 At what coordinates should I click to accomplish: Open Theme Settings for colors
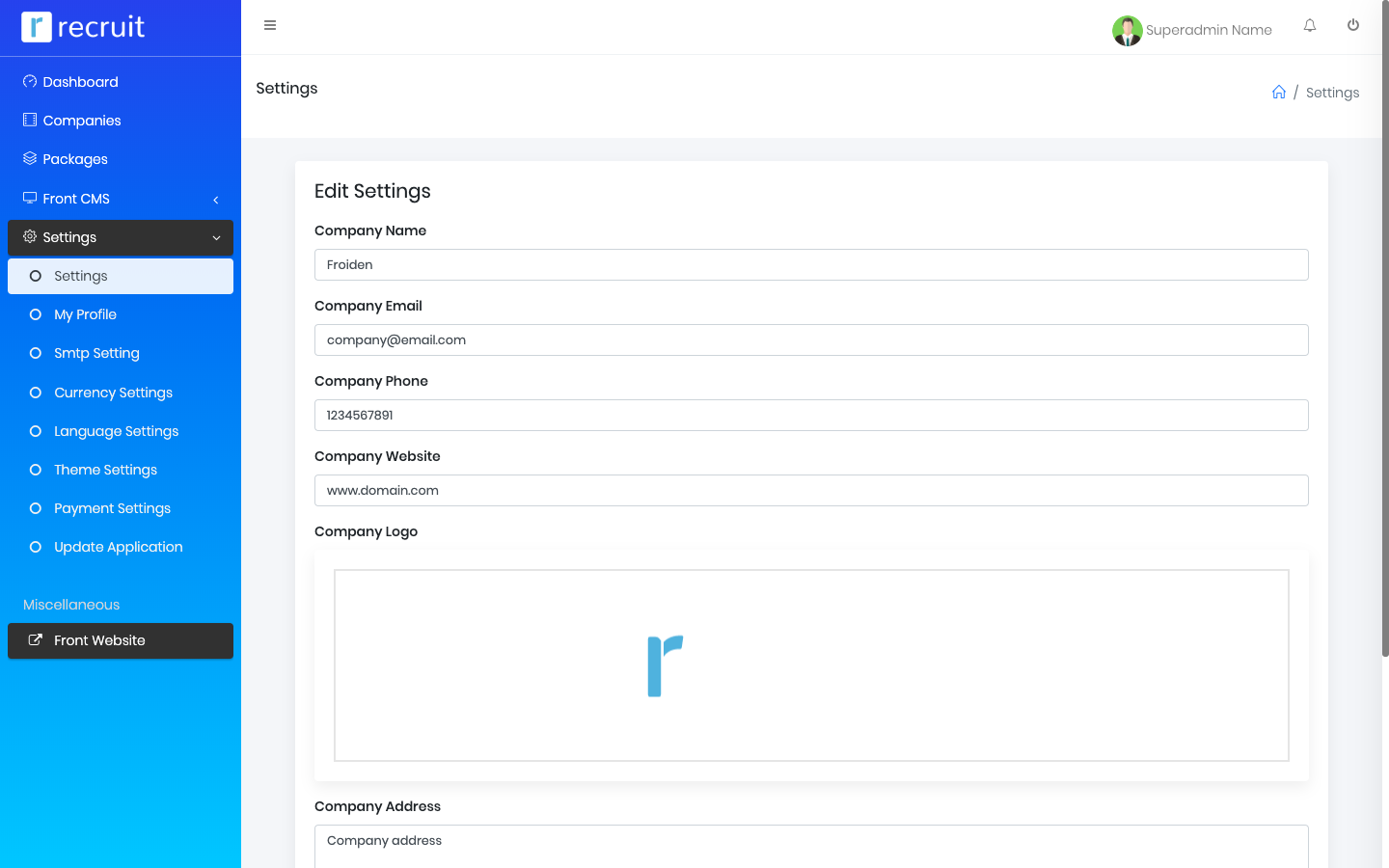(105, 470)
